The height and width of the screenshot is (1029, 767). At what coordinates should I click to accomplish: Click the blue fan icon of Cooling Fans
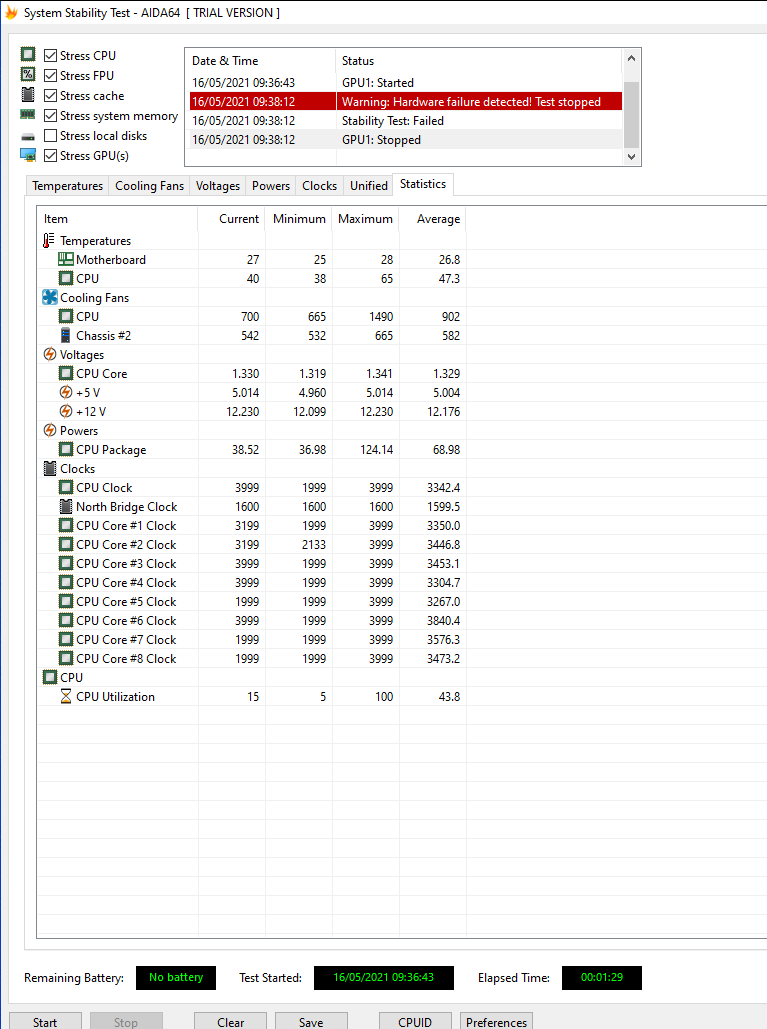point(50,297)
